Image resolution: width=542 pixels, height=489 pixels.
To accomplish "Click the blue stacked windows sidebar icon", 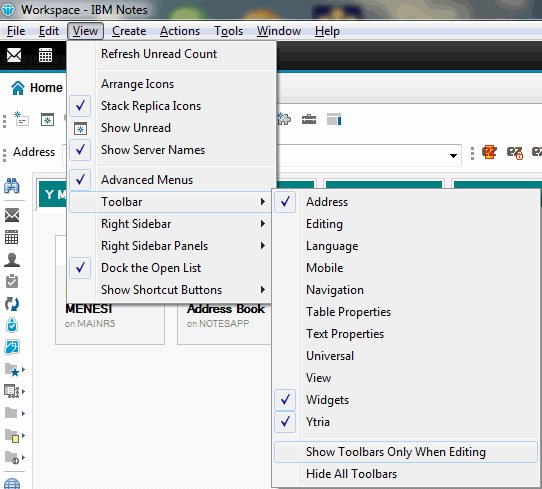I will [12, 347].
